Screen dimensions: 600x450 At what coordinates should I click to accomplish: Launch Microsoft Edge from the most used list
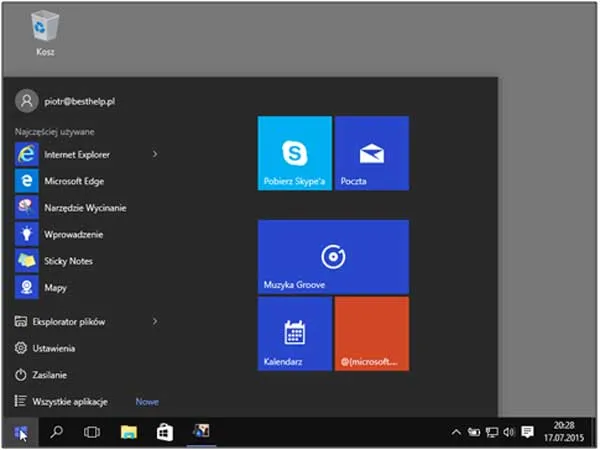click(73, 181)
